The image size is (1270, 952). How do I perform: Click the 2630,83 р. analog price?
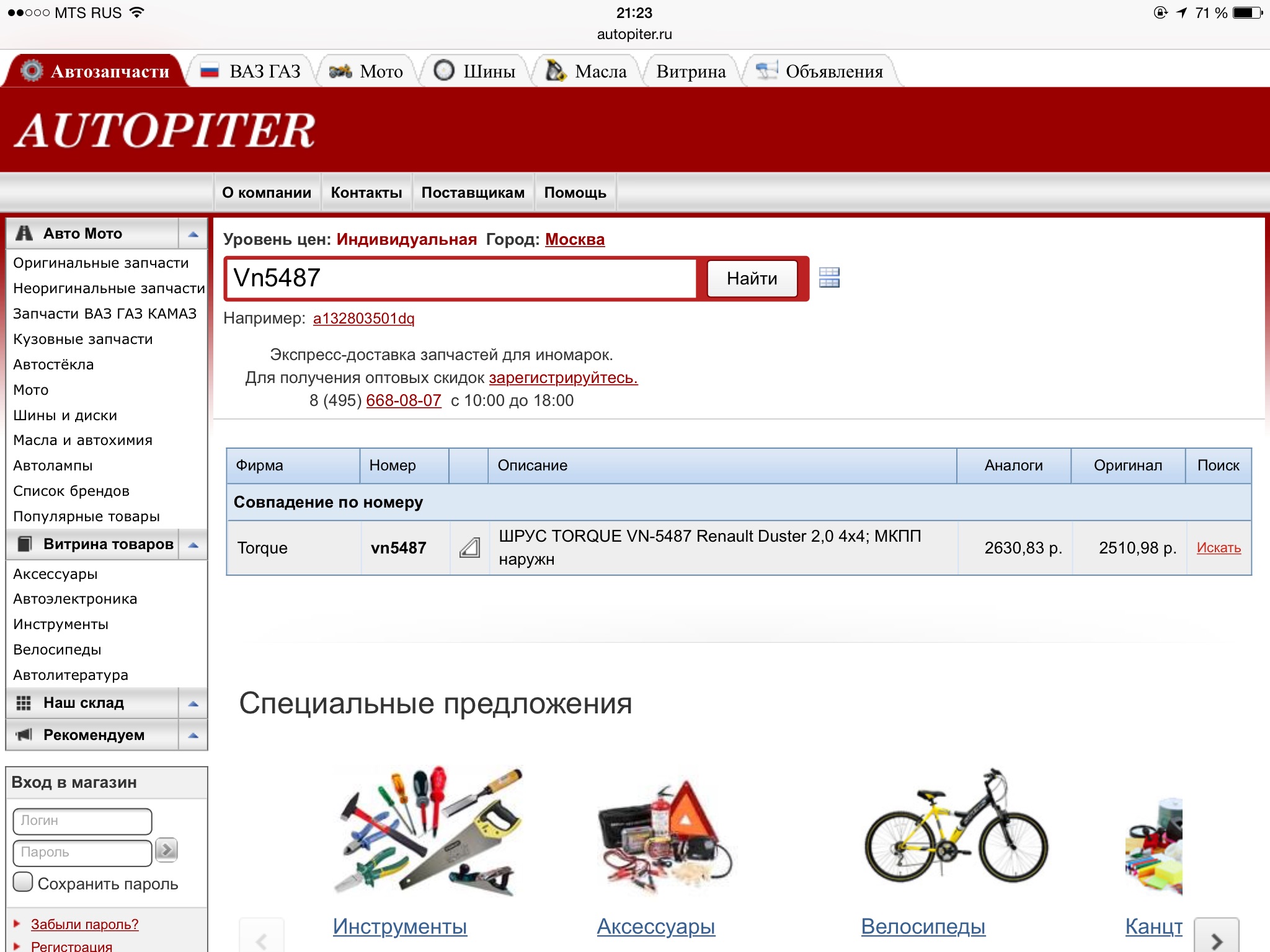coord(1023,548)
